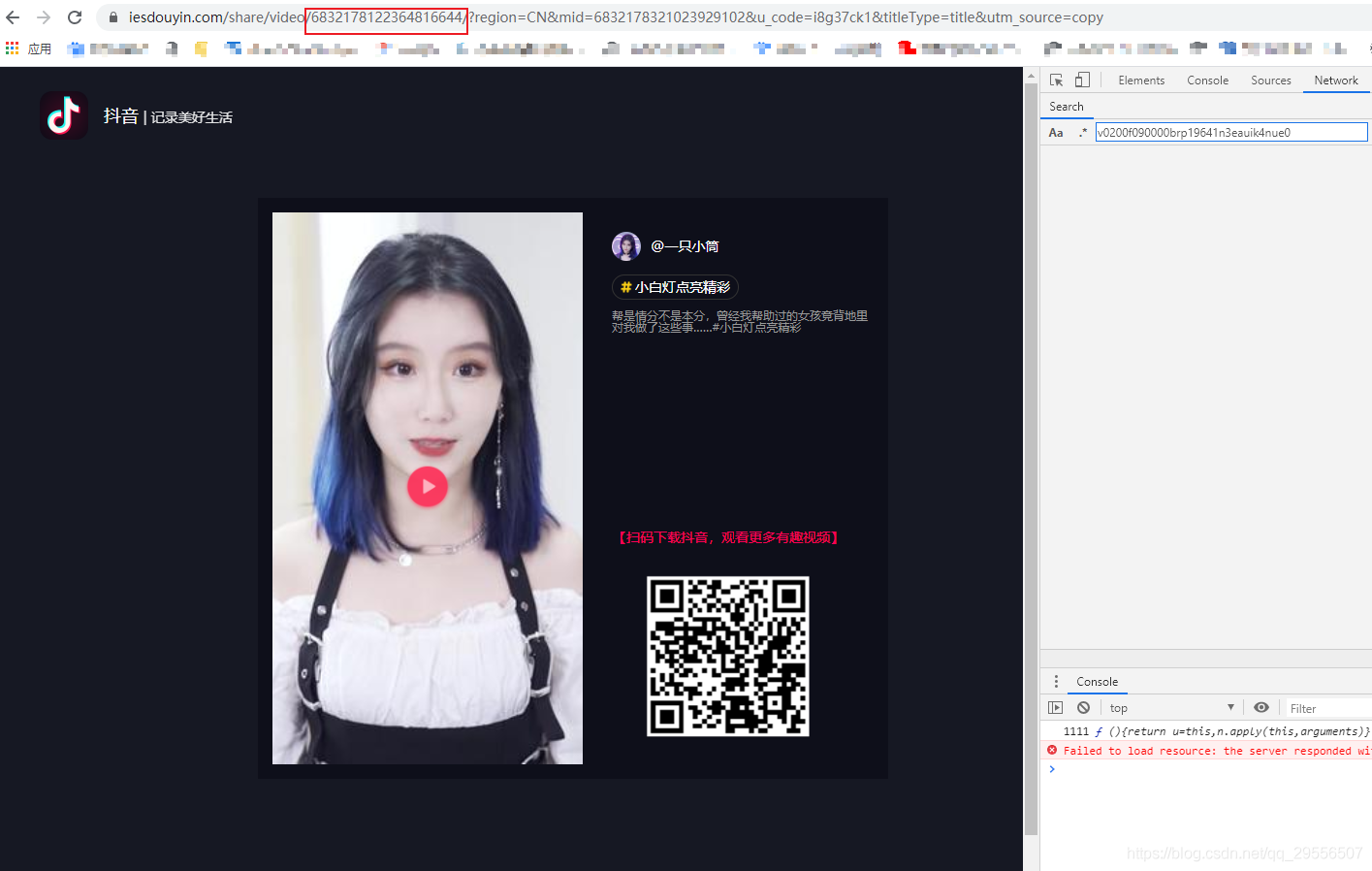Show the console sidebar
Image resolution: width=1372 pixels, height=871 pixels.
tap(1056, 708)
